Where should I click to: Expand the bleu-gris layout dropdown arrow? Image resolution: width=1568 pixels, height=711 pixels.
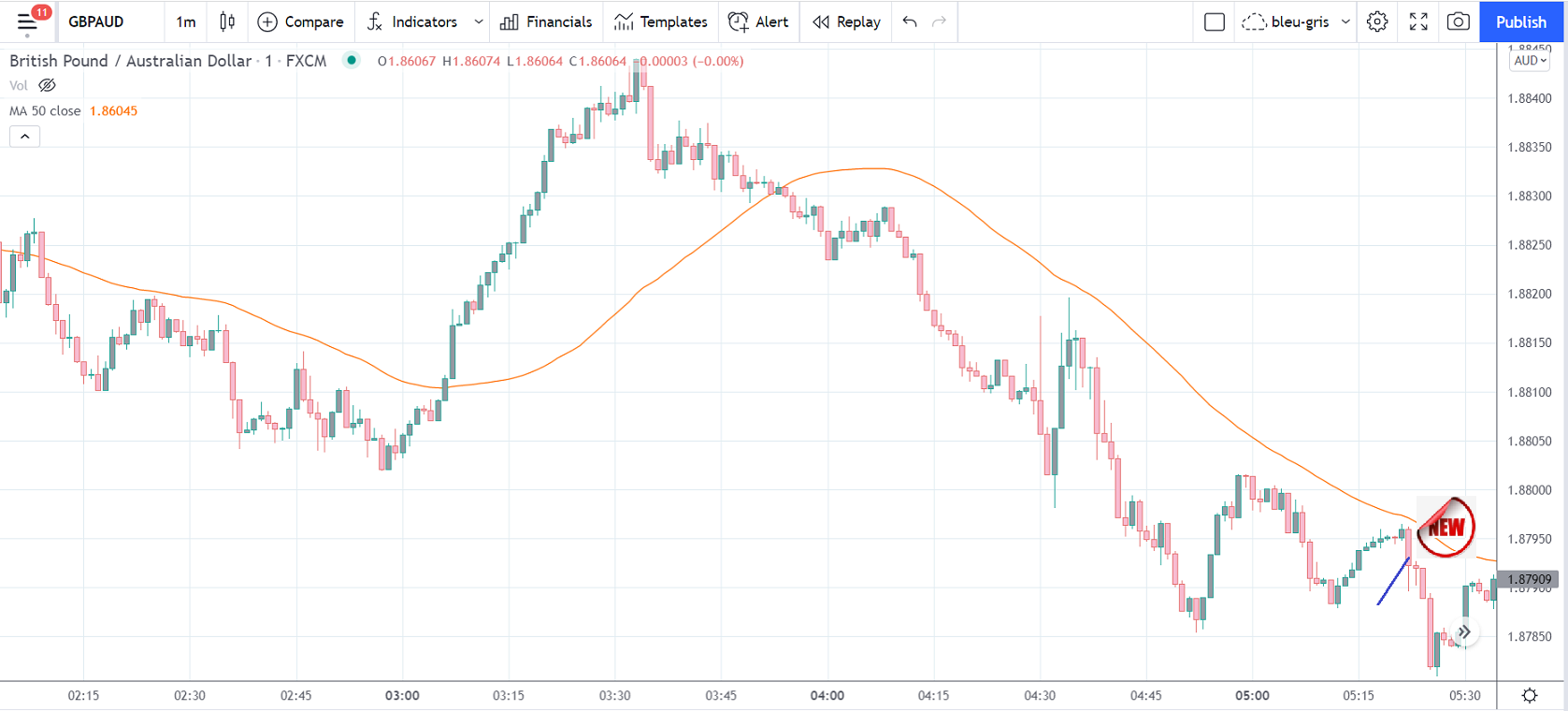1345,22
